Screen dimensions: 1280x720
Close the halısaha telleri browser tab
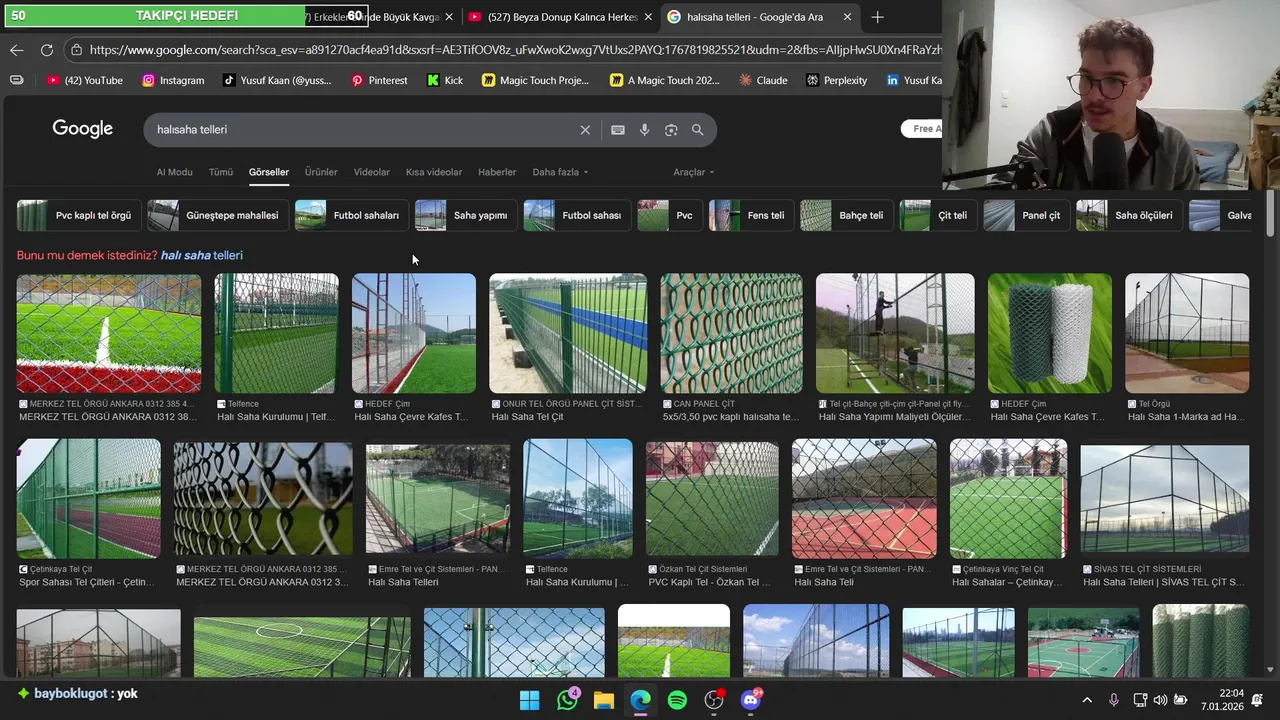point(847,17)
